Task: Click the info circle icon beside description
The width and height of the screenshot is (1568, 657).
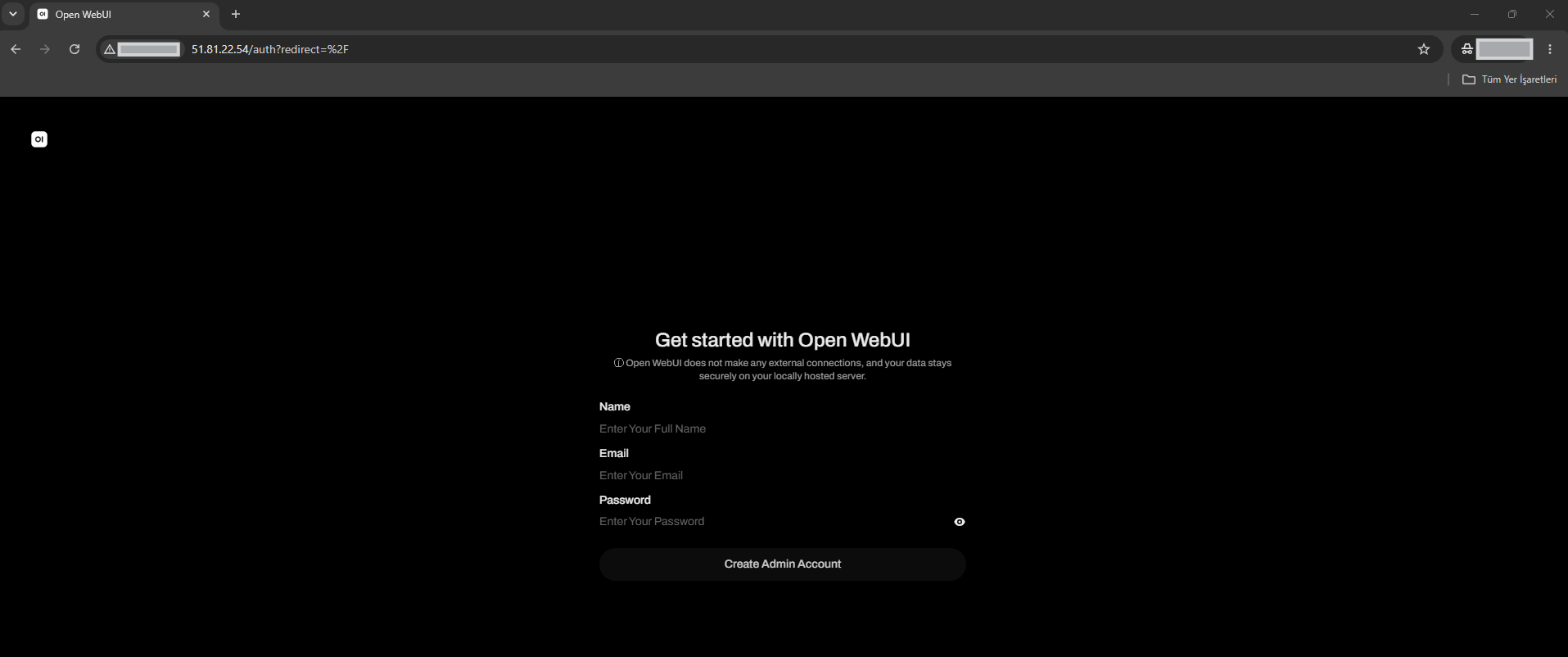Action: coord(619,363)
